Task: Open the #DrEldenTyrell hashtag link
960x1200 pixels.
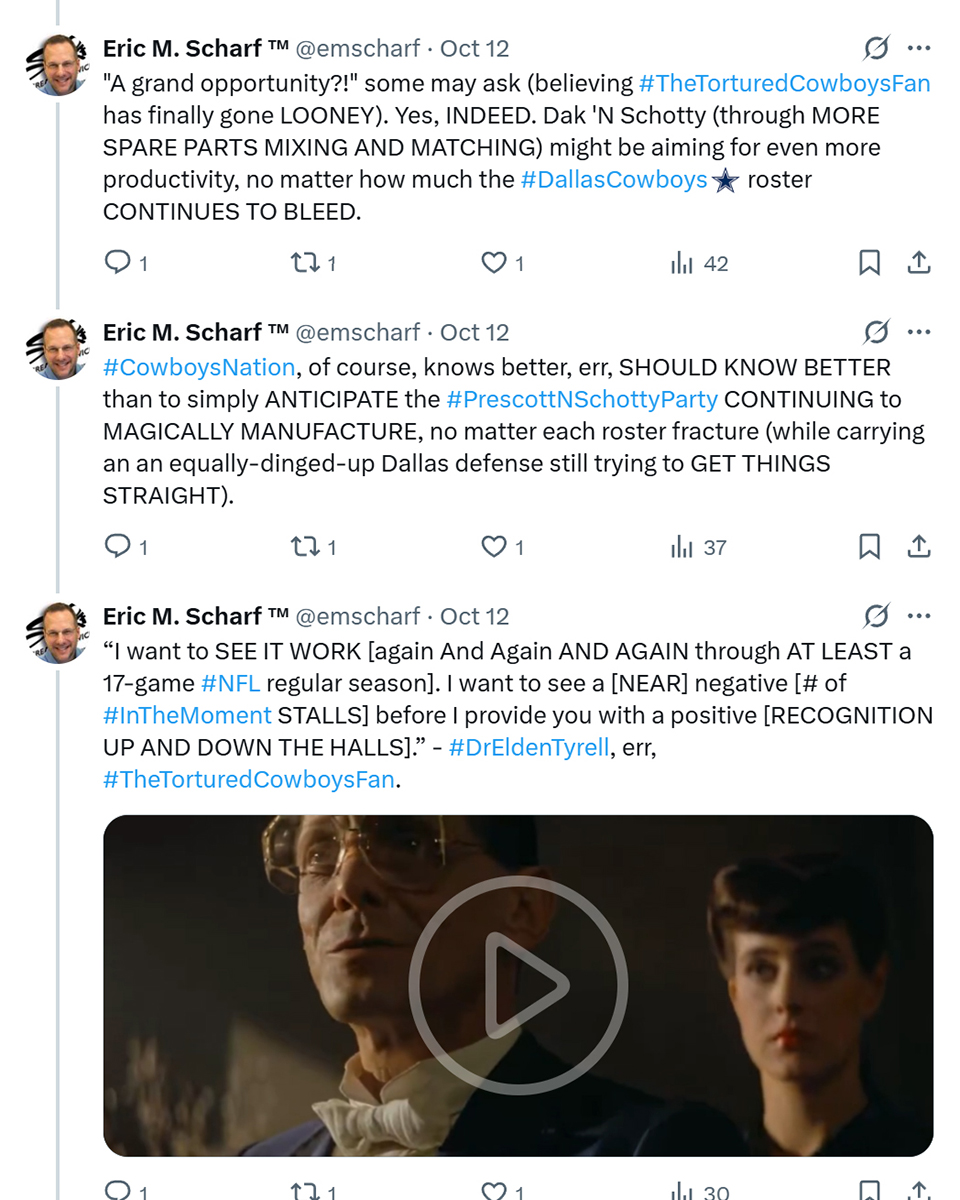Action: (x=528, y=748)
